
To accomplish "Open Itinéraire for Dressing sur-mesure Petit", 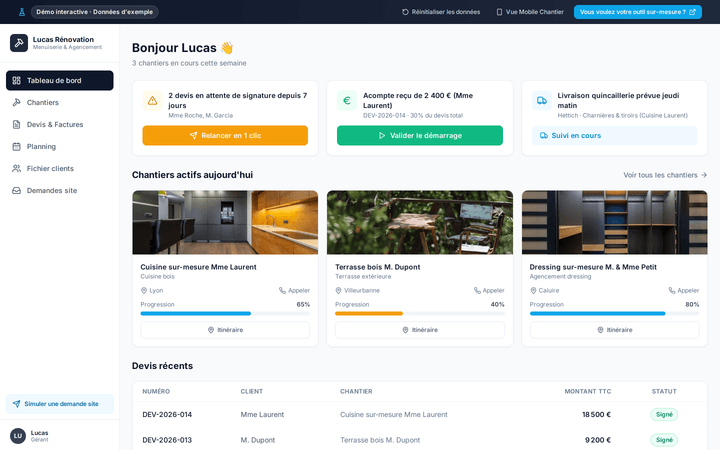I will 614,330.
